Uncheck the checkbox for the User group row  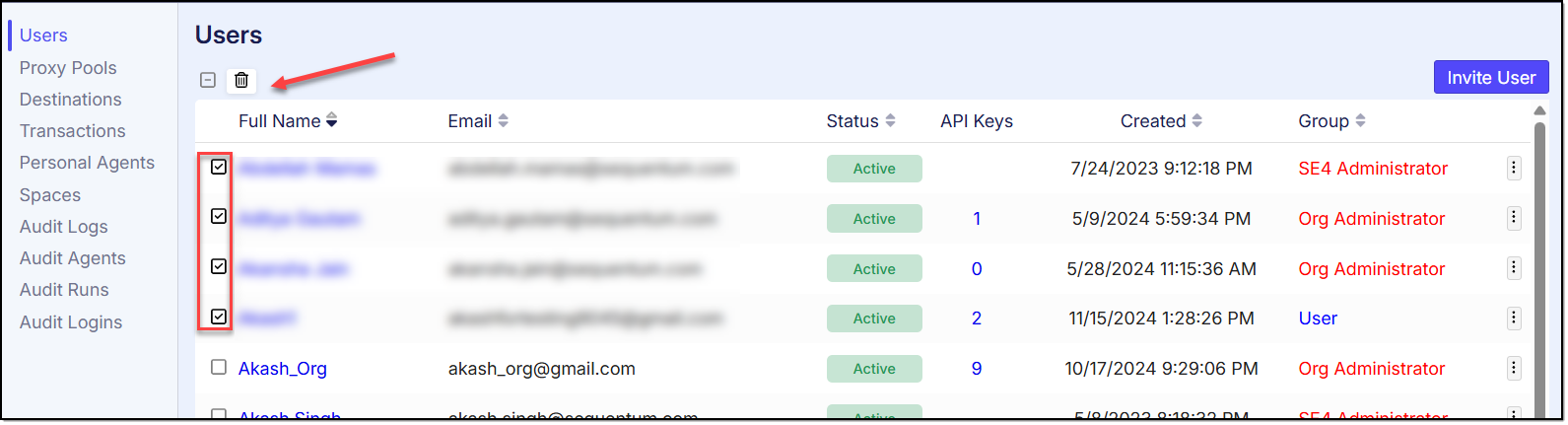point(219,318)
